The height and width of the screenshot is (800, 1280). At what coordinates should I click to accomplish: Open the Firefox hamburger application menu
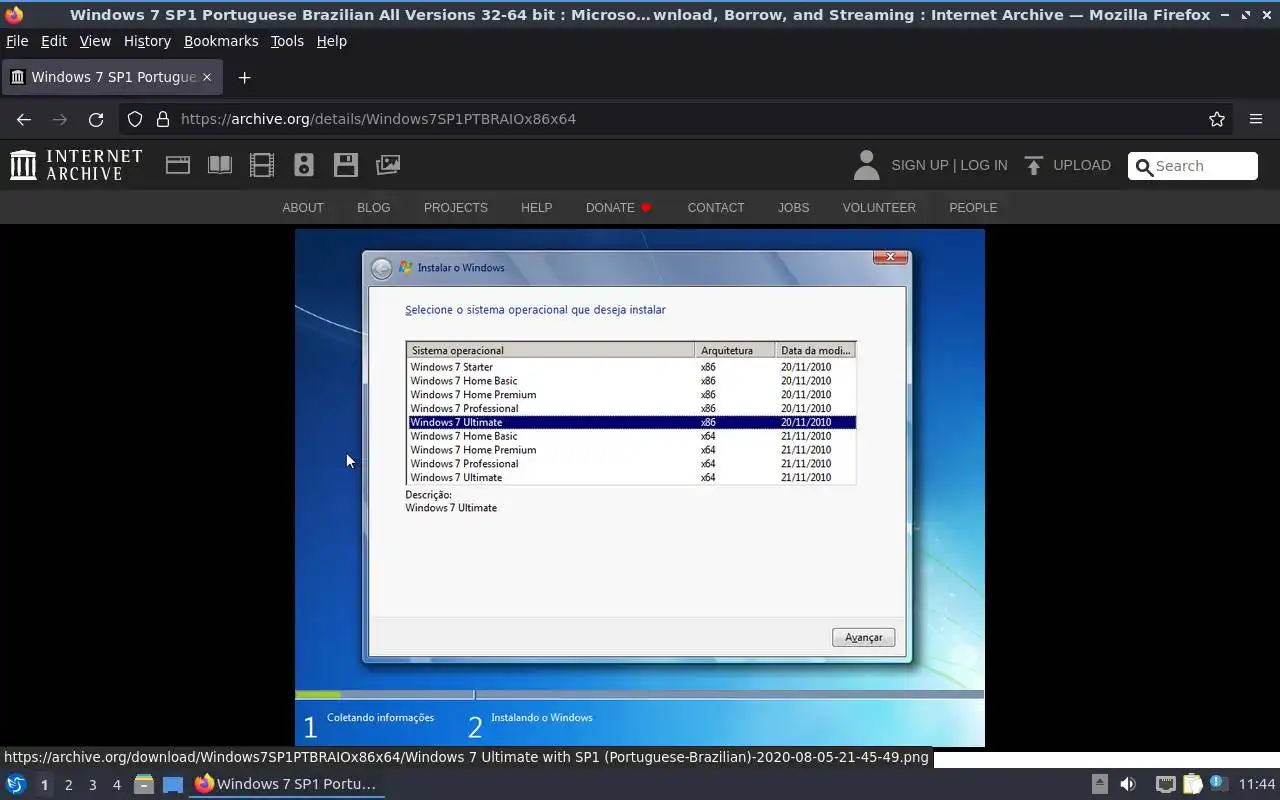tap(1256, 119)
